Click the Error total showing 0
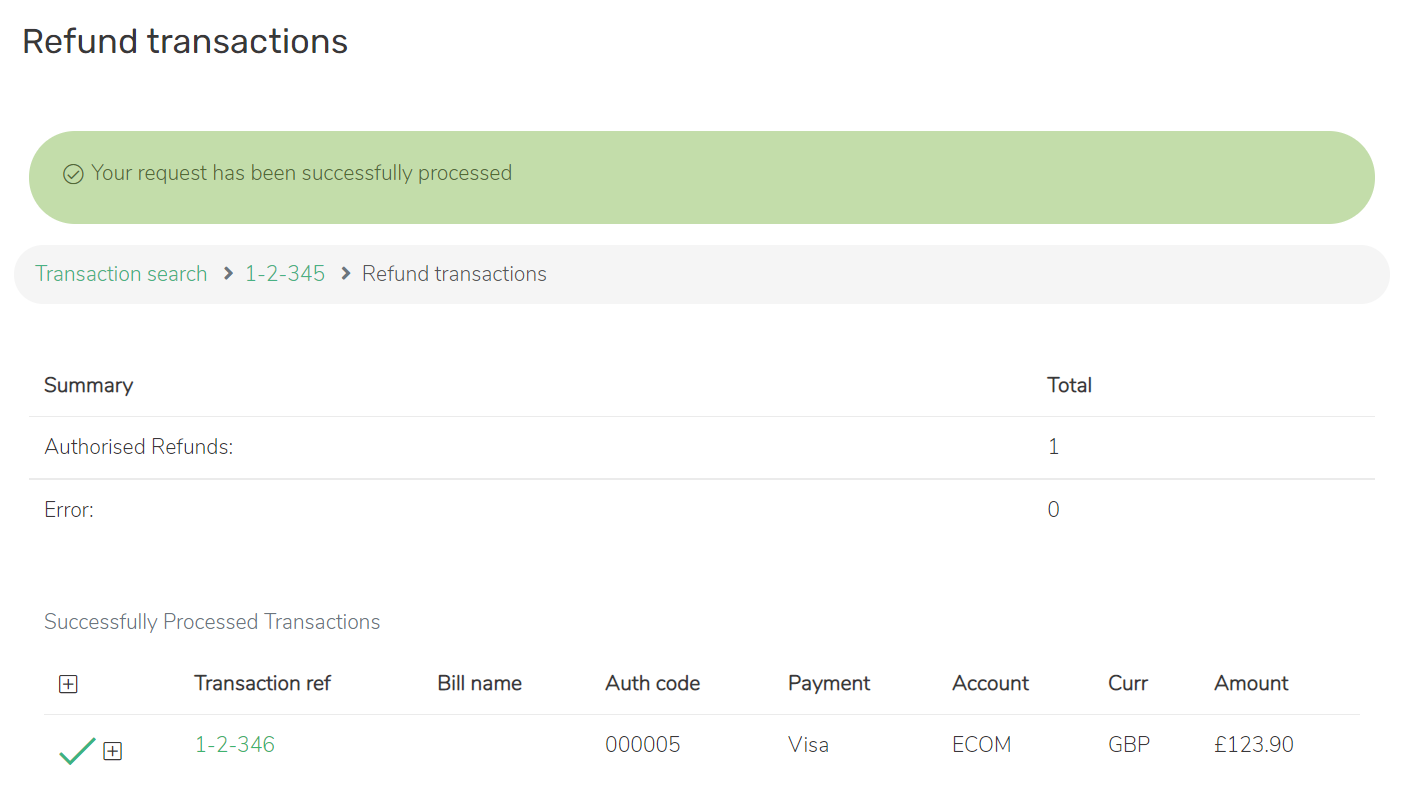 coord(1053,509)
